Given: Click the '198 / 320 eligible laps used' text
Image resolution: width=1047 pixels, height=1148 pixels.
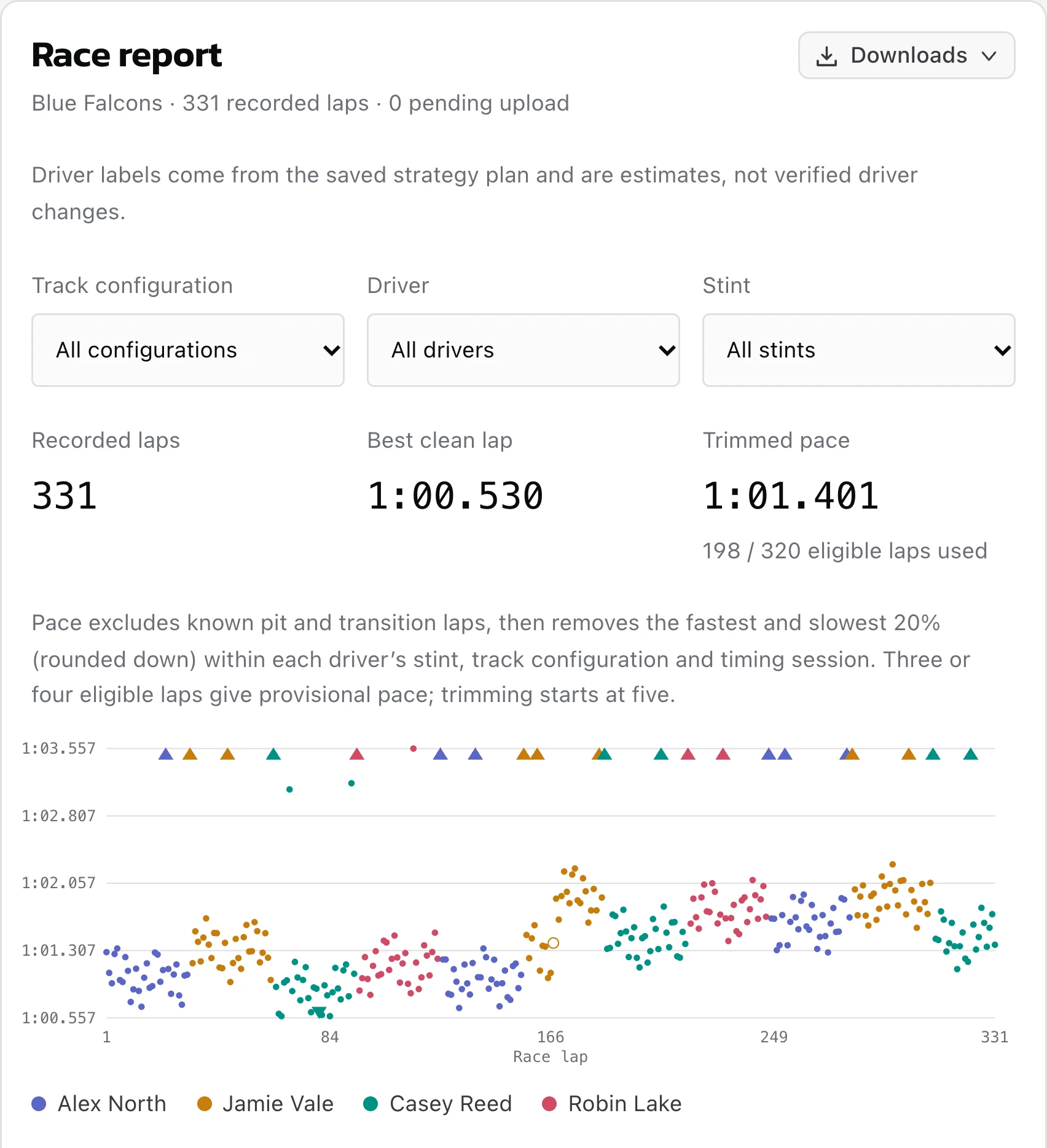Looking at the screenshot, I should 845,551.
